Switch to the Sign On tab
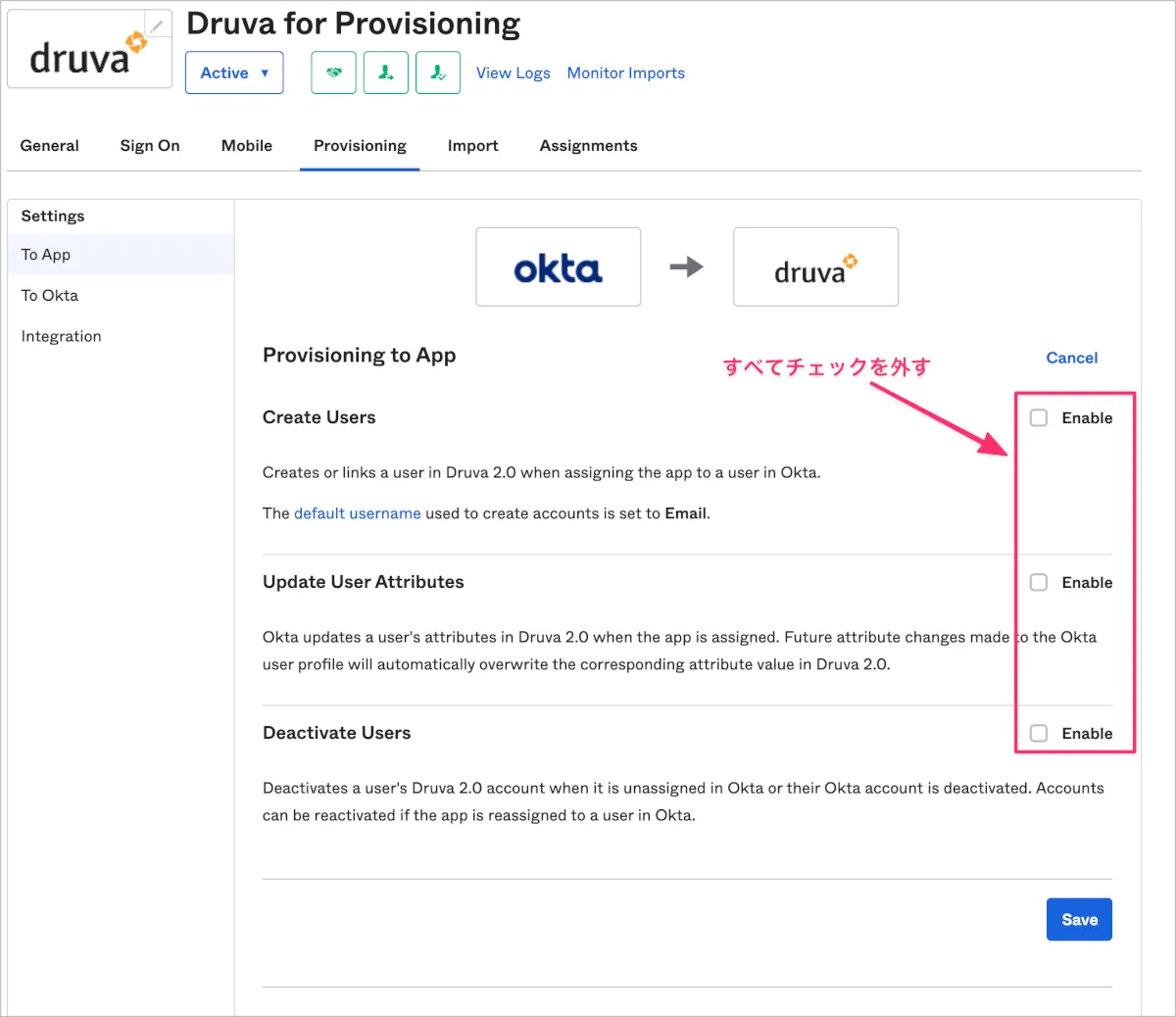Screen dimensions: 1176x1017 [x=150, y=146]
